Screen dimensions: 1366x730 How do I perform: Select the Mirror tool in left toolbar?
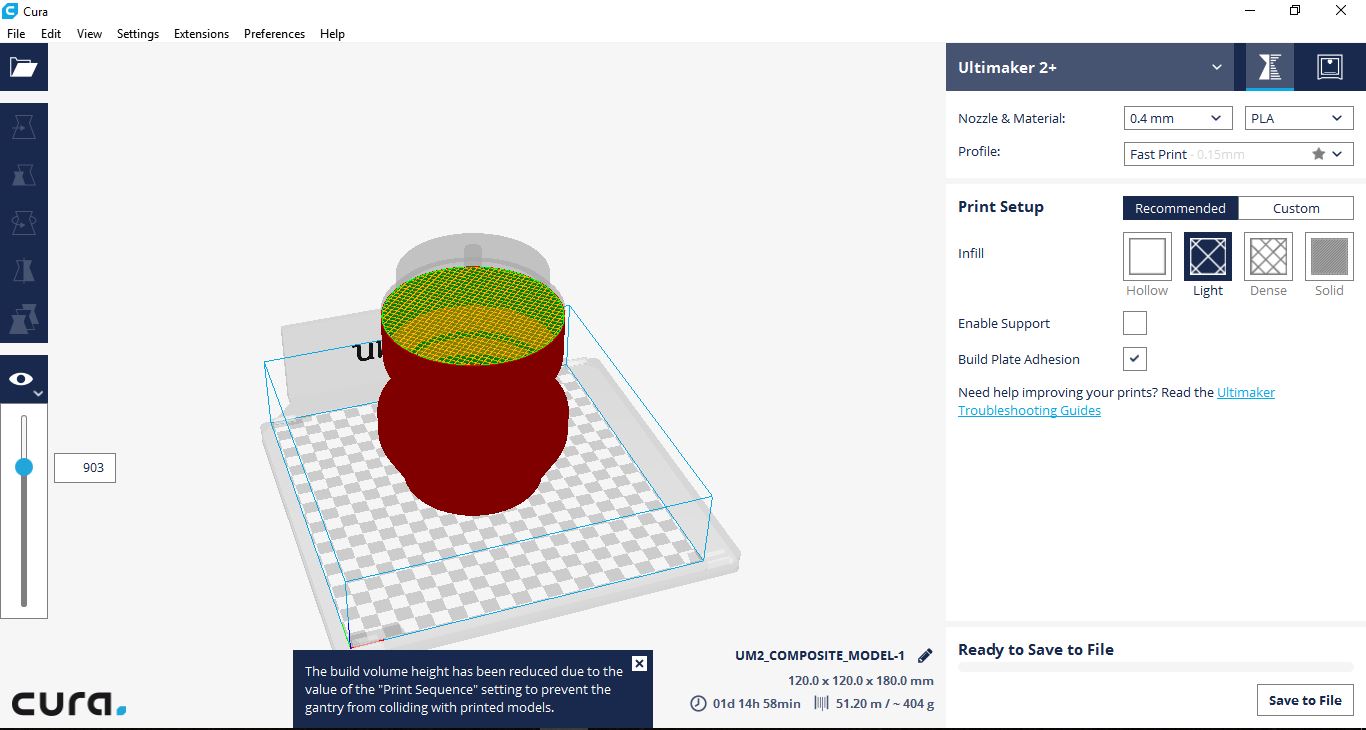23,271
